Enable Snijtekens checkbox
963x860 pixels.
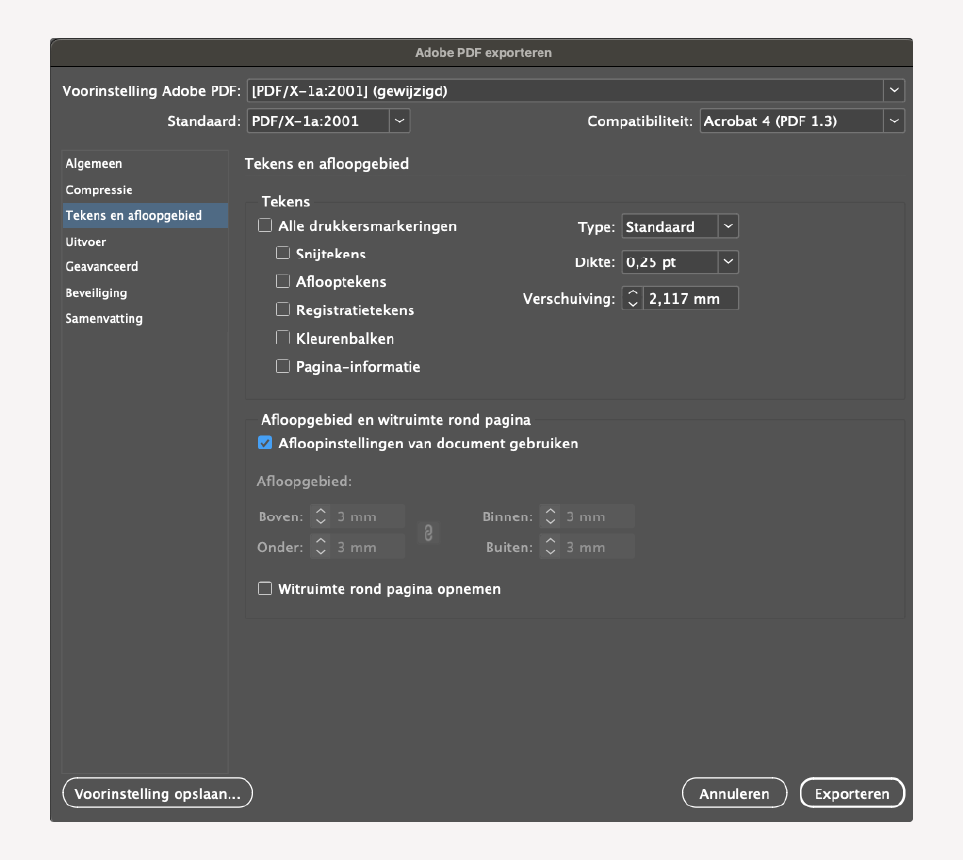(x=283, y=252)
